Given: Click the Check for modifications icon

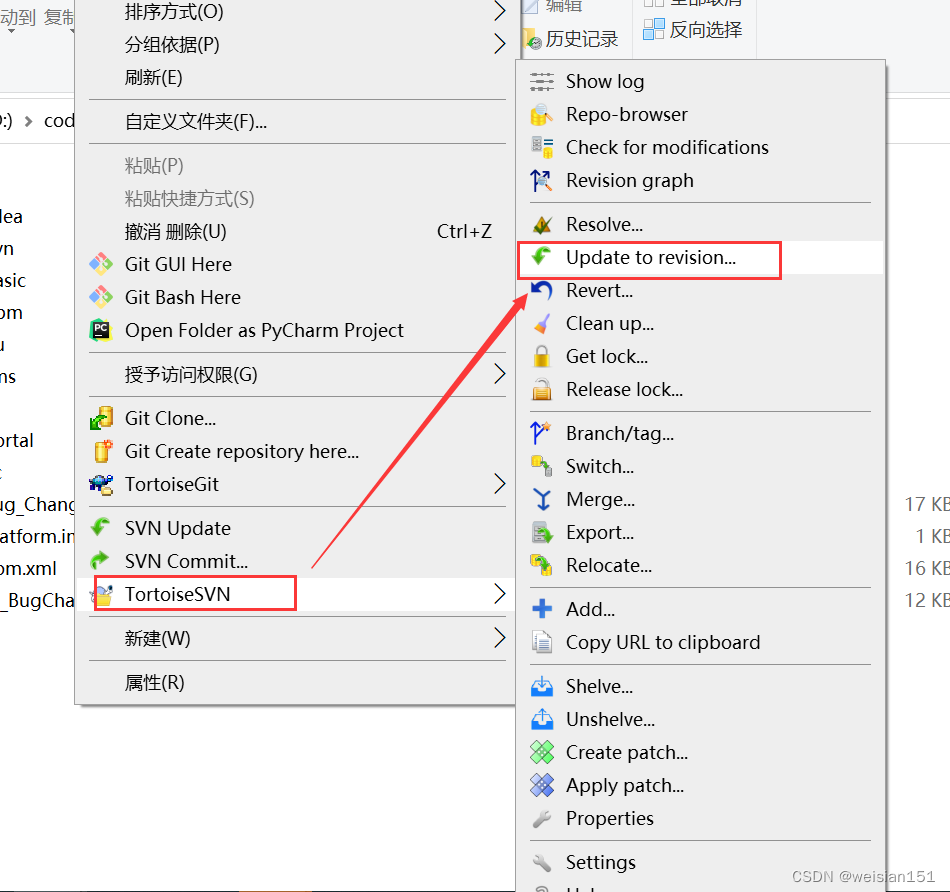Looking at the screenshot, I should pos(542,147).
